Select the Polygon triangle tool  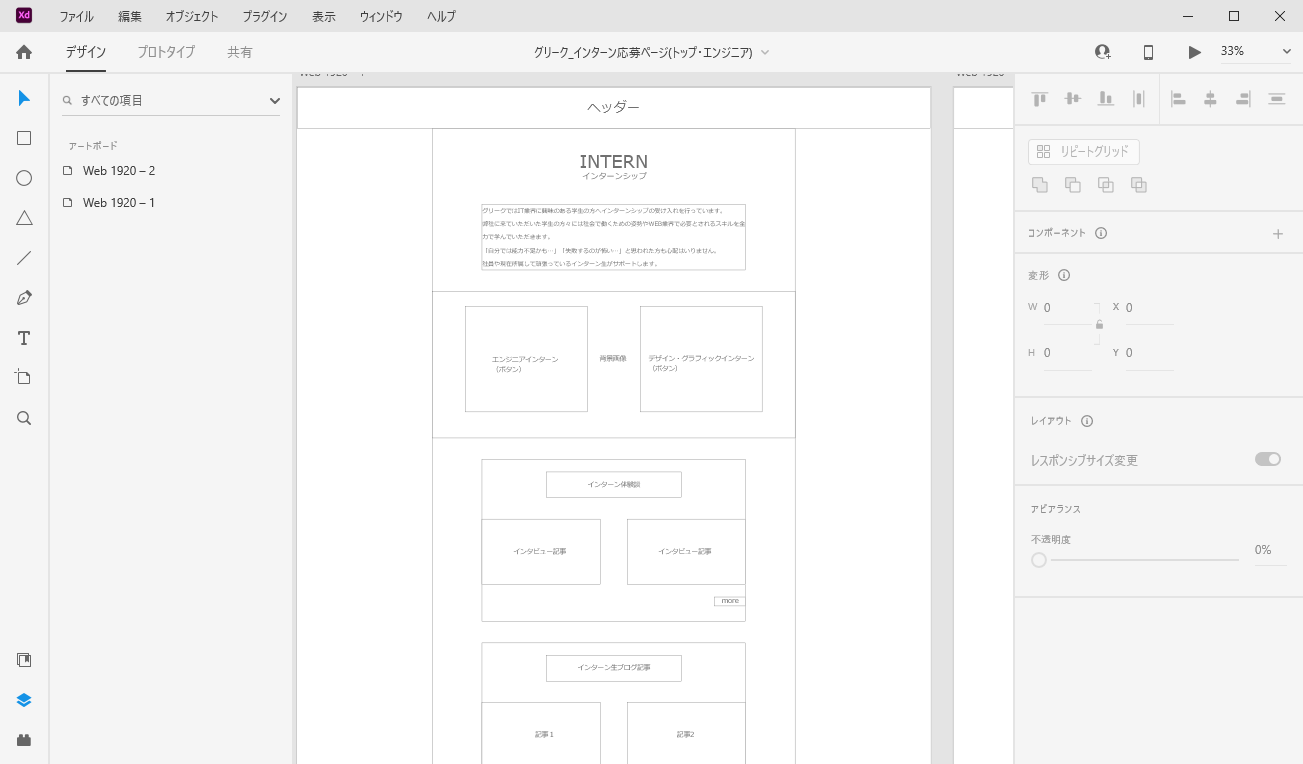click(24, 218)
